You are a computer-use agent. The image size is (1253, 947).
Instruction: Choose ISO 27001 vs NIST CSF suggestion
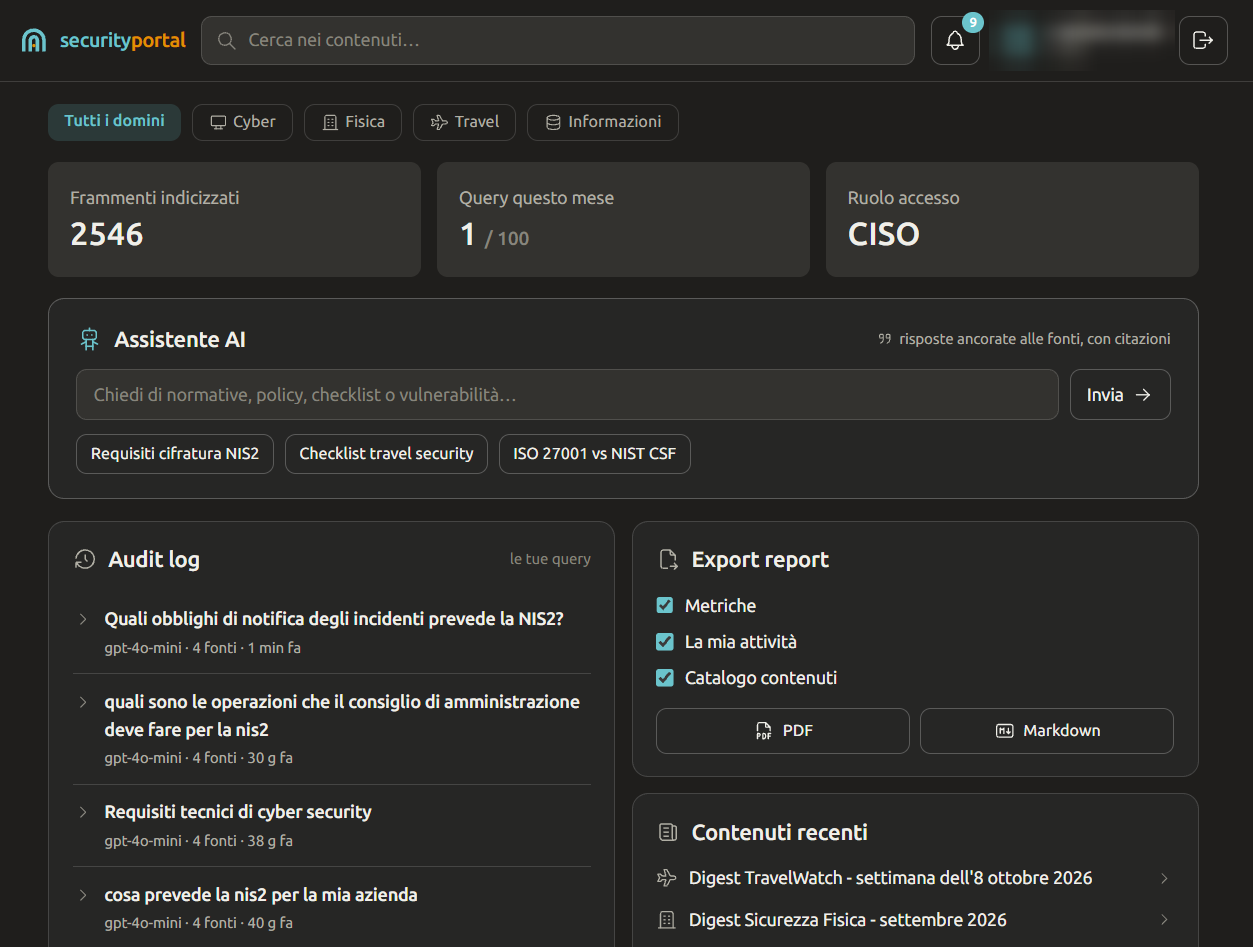tap(595, 454)
